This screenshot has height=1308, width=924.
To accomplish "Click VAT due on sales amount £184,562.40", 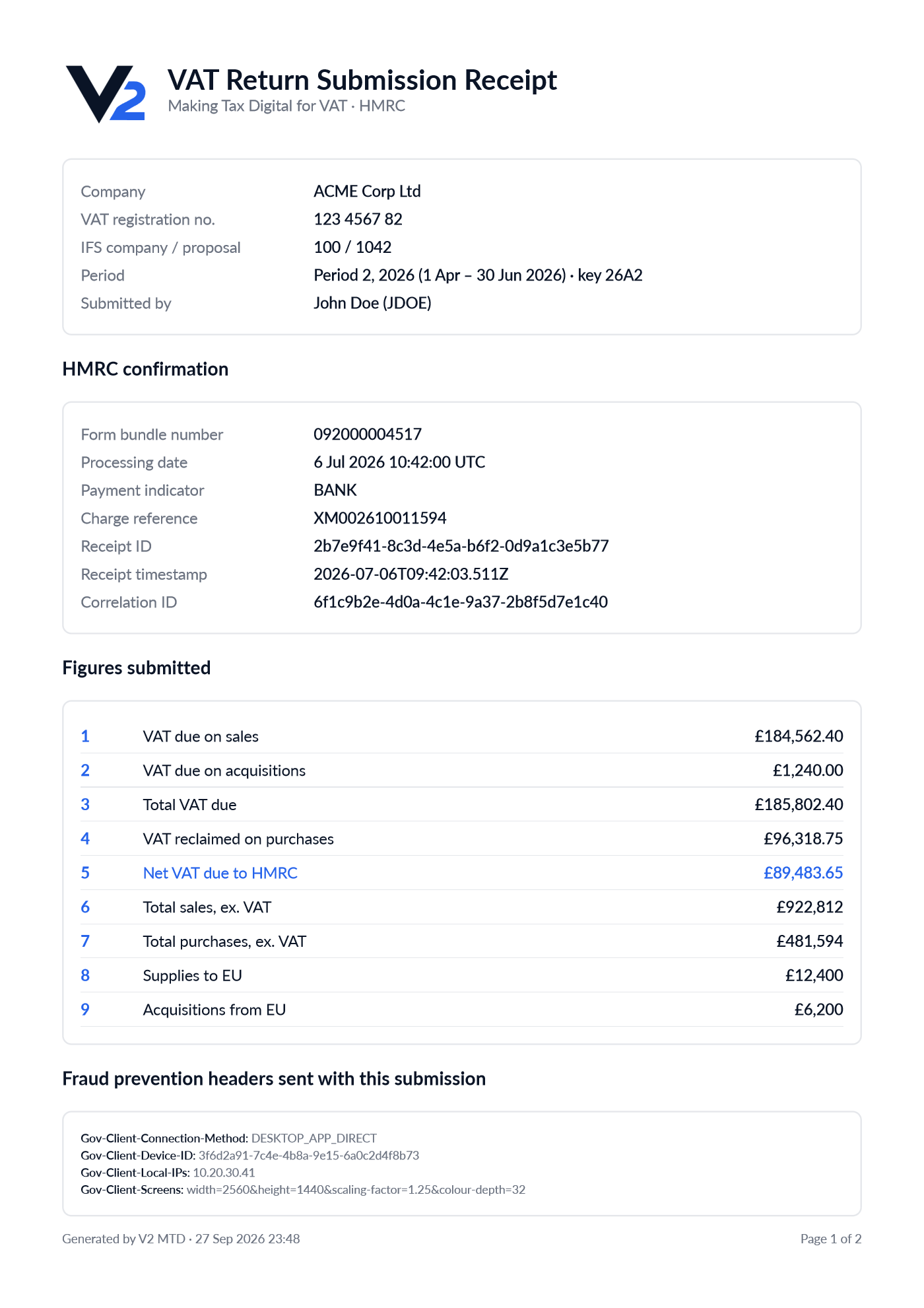I will (799, 736).
